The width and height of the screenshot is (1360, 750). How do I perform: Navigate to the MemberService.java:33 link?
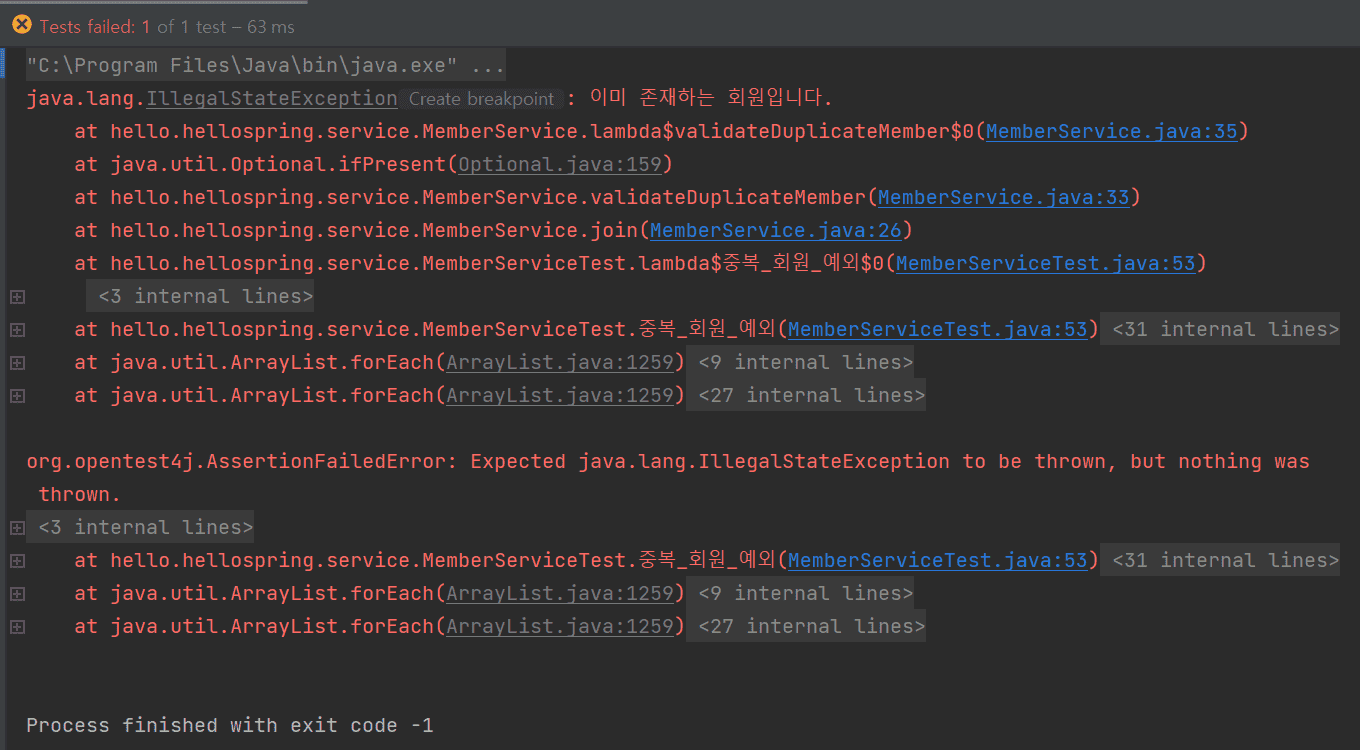(x=1003, y=198)
